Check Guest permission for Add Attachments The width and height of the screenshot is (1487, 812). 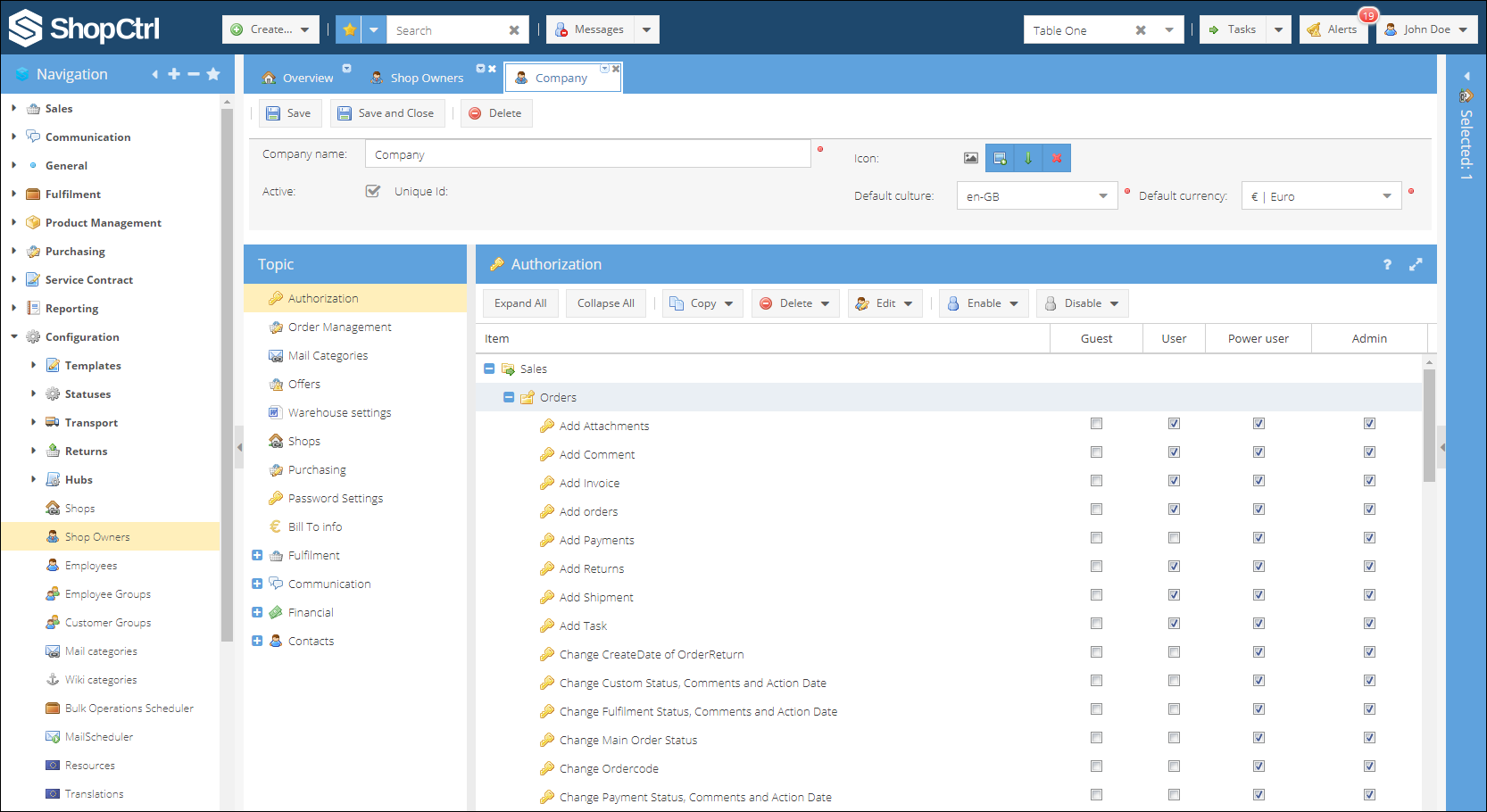coord(1096,424)
